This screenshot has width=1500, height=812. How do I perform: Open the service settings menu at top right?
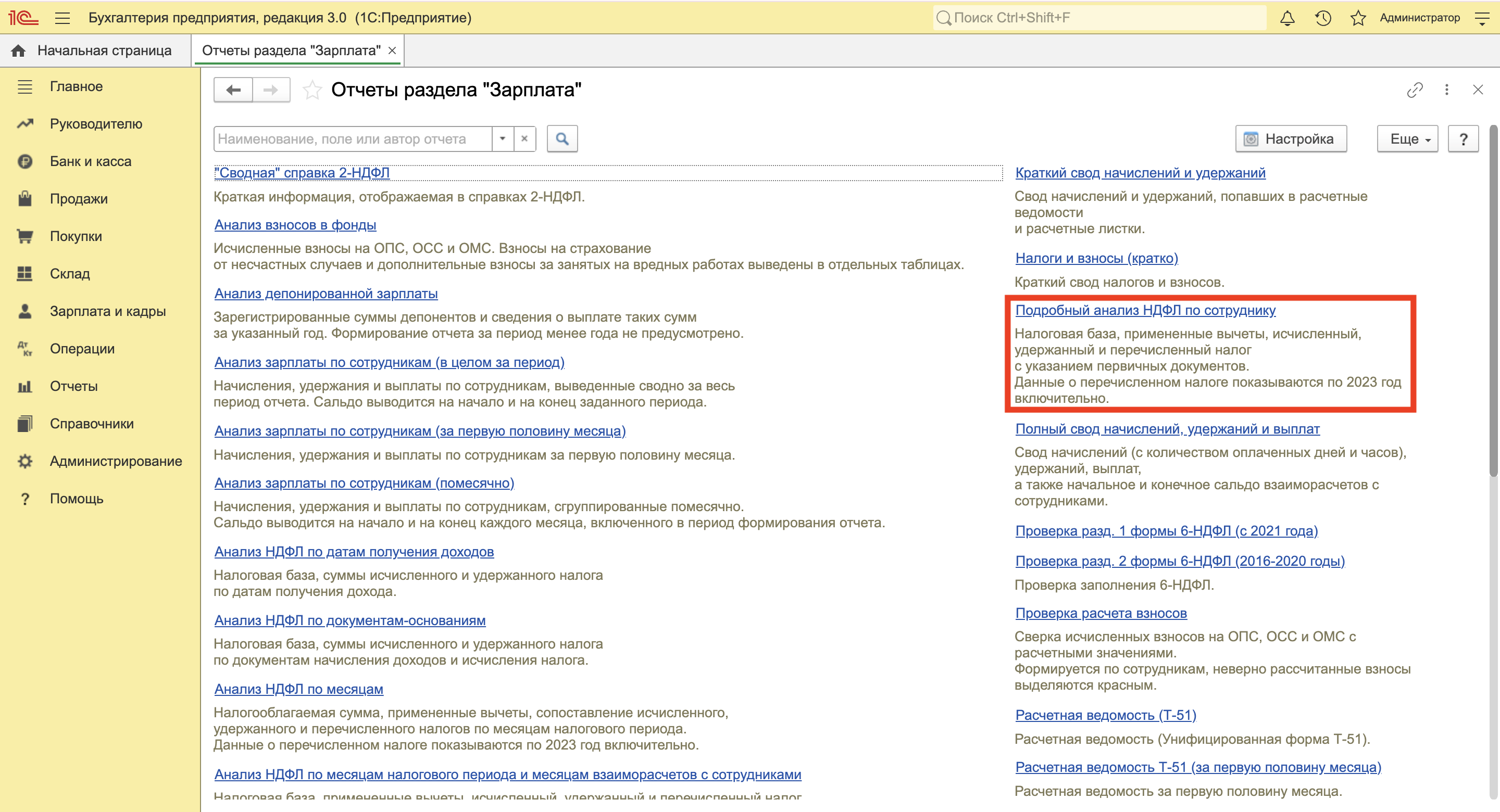[x=1482, y=18]
